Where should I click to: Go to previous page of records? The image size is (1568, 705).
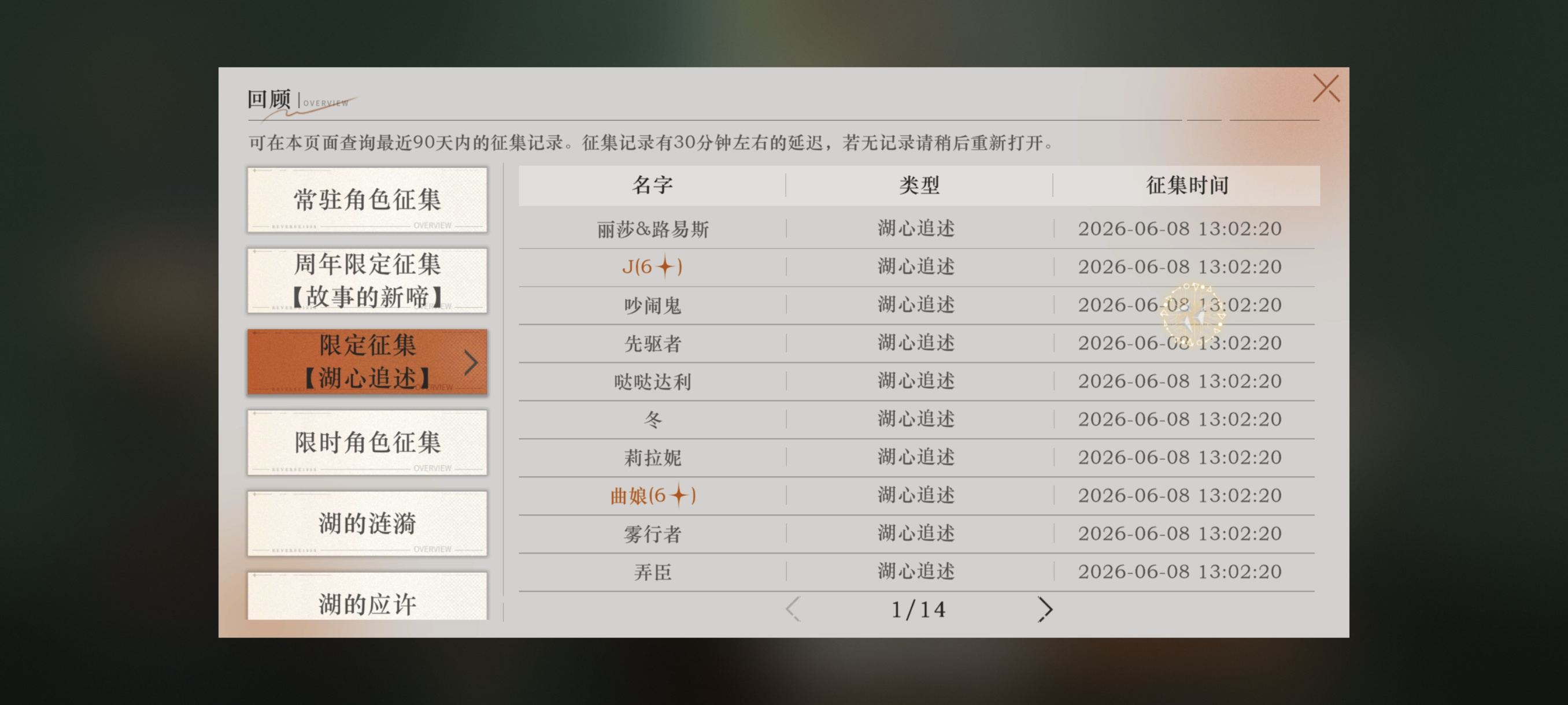[x=793, y=609]
